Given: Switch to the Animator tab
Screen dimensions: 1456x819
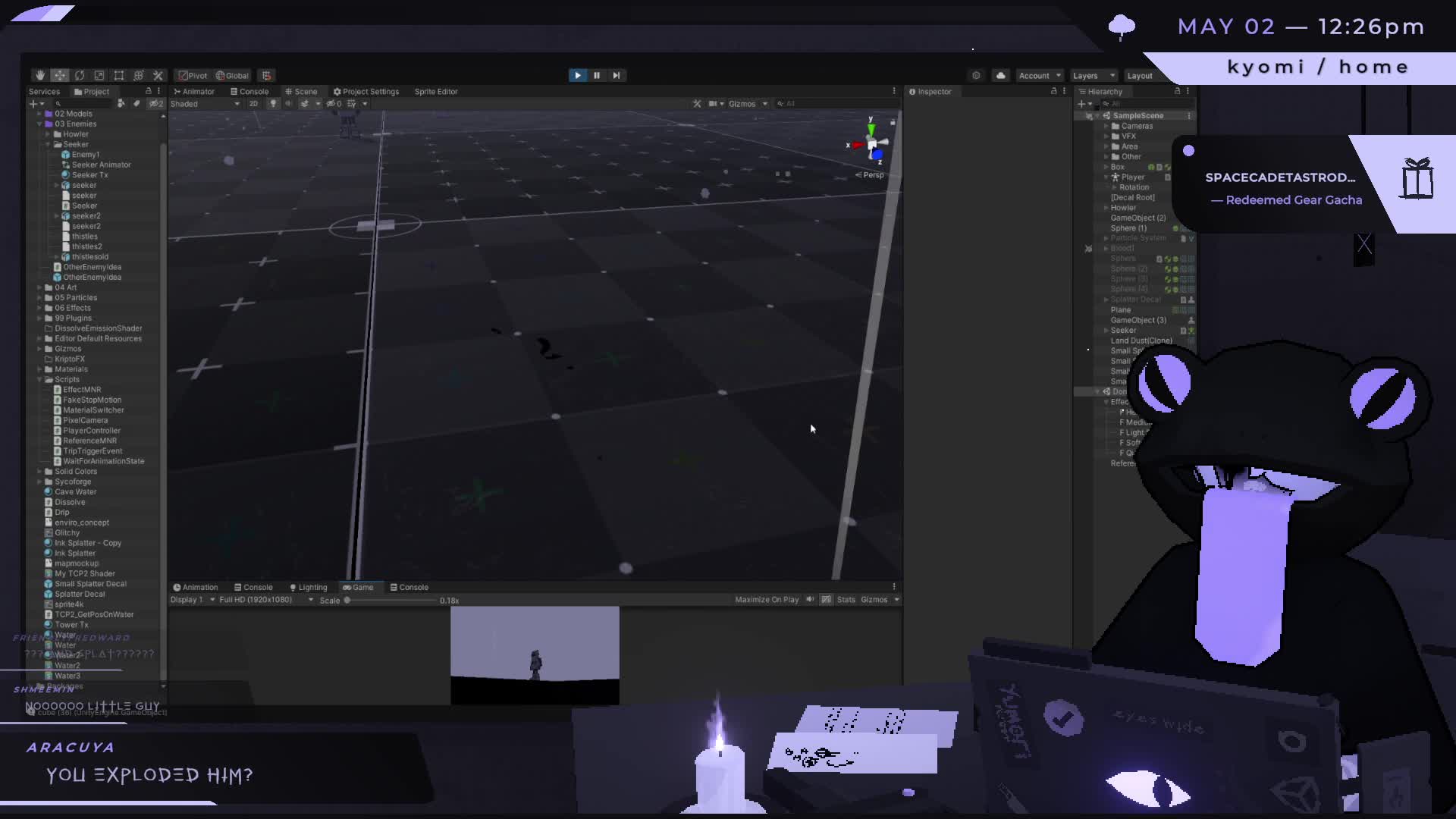Looking at the screenshot, I should coord(194,91).
